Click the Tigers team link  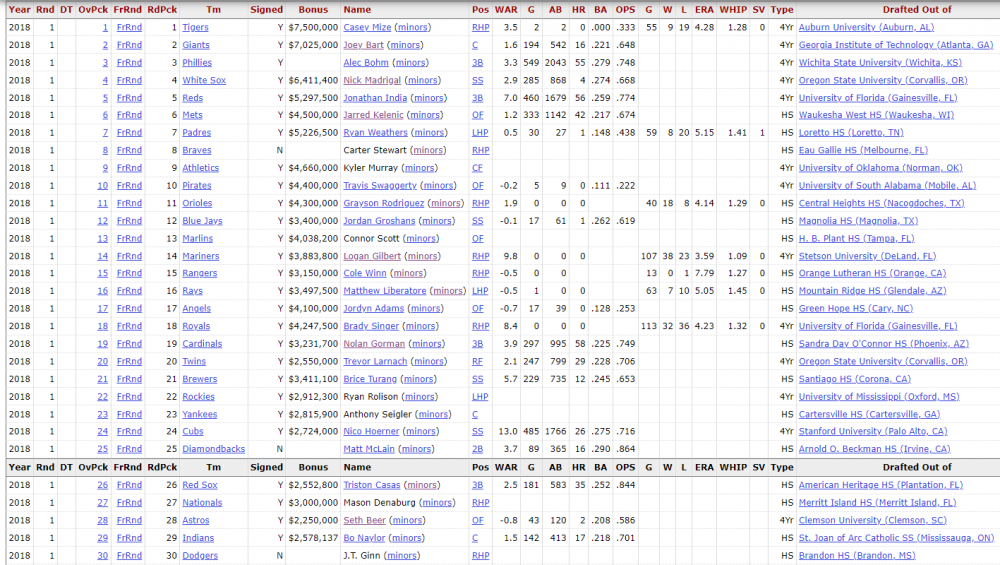tap(195, 28)
